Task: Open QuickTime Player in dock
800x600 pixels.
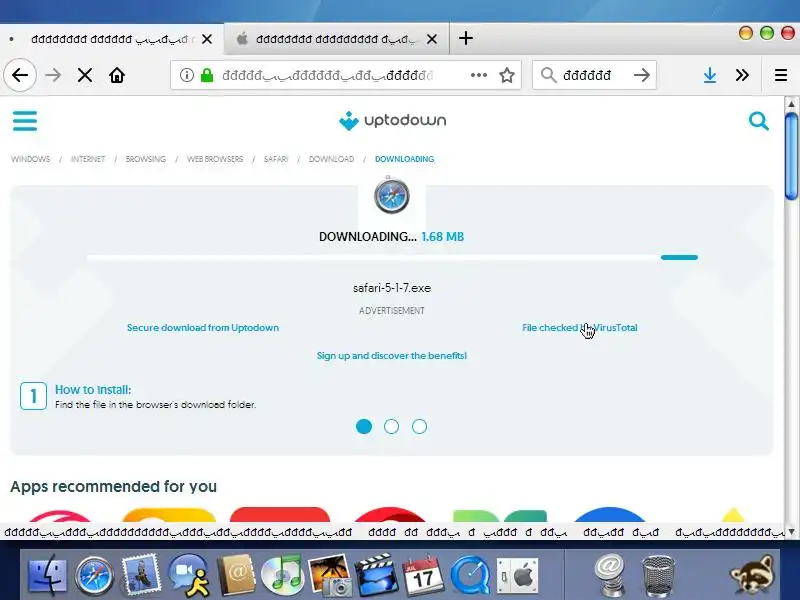Action: (x=470, y=576)
